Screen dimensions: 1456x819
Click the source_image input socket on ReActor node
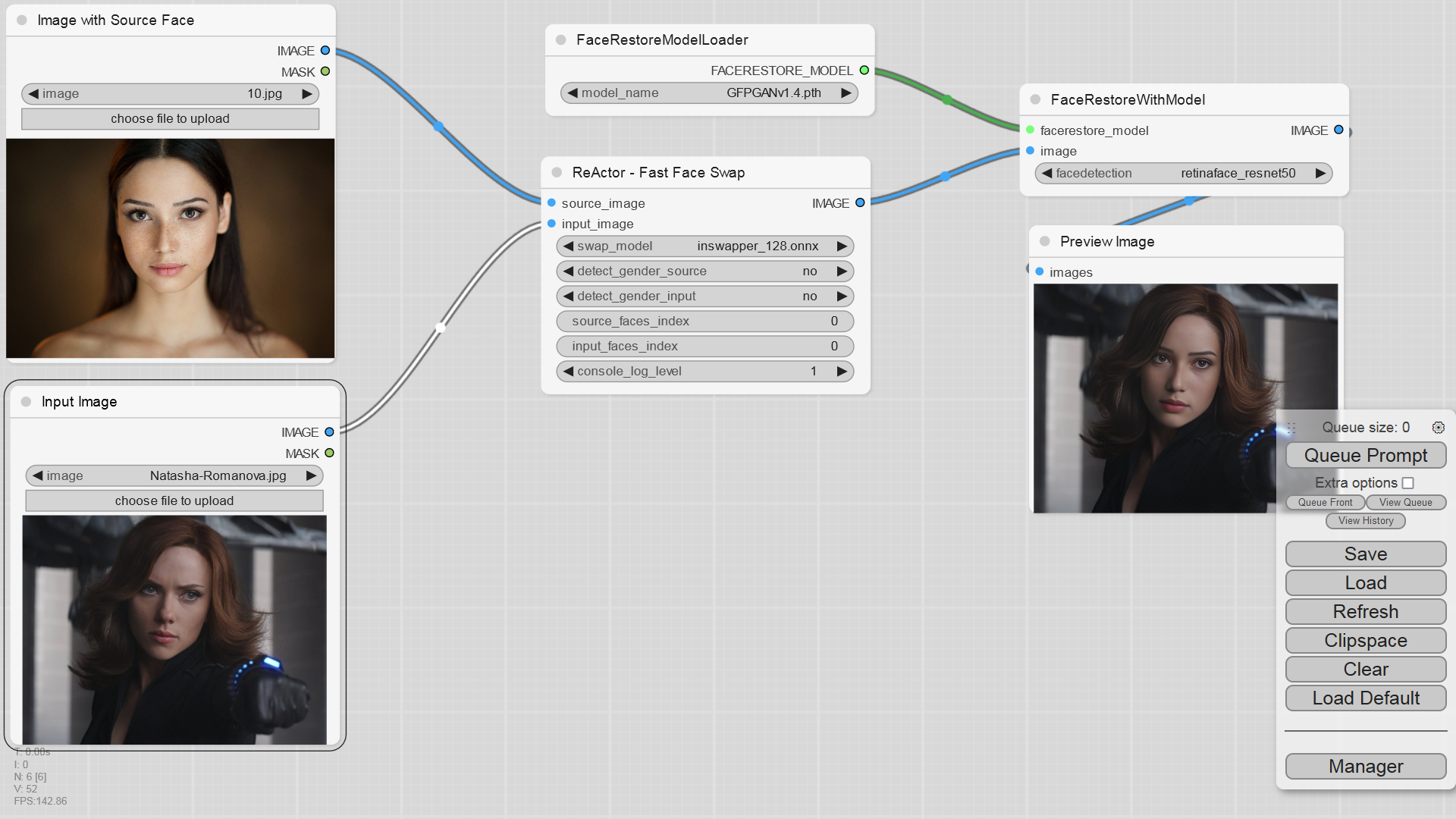pyautogui.click(x=551, y=203)
